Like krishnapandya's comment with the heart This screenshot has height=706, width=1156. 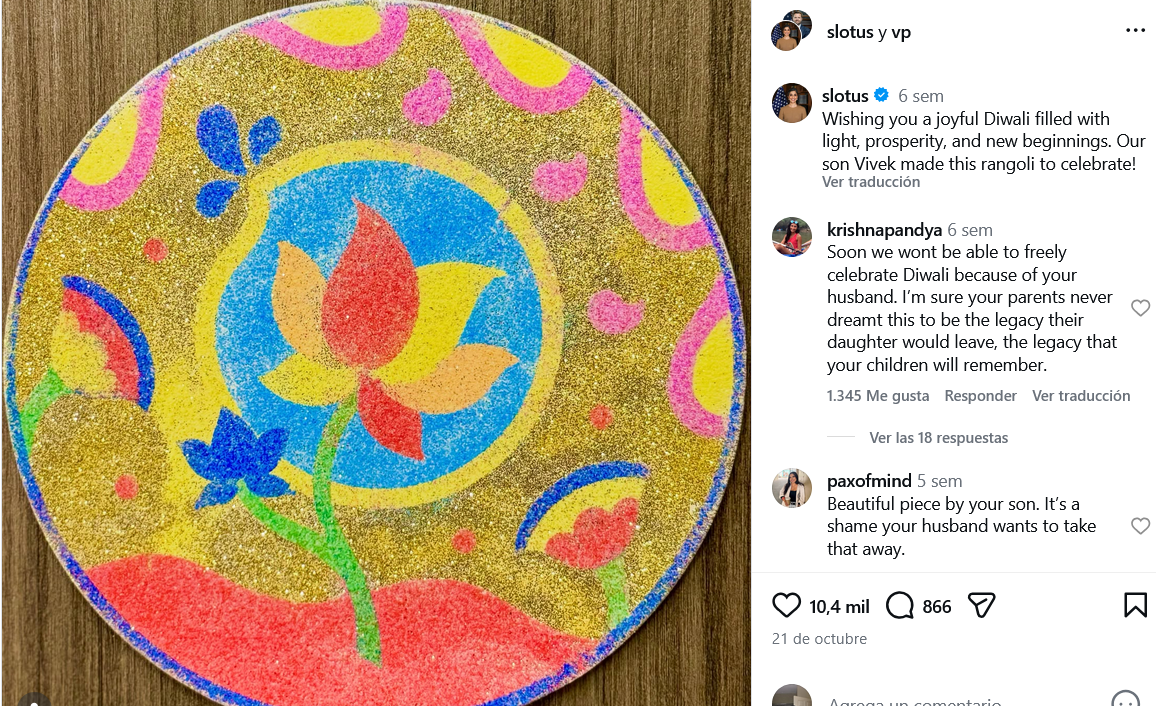[x=1140, y=308]
